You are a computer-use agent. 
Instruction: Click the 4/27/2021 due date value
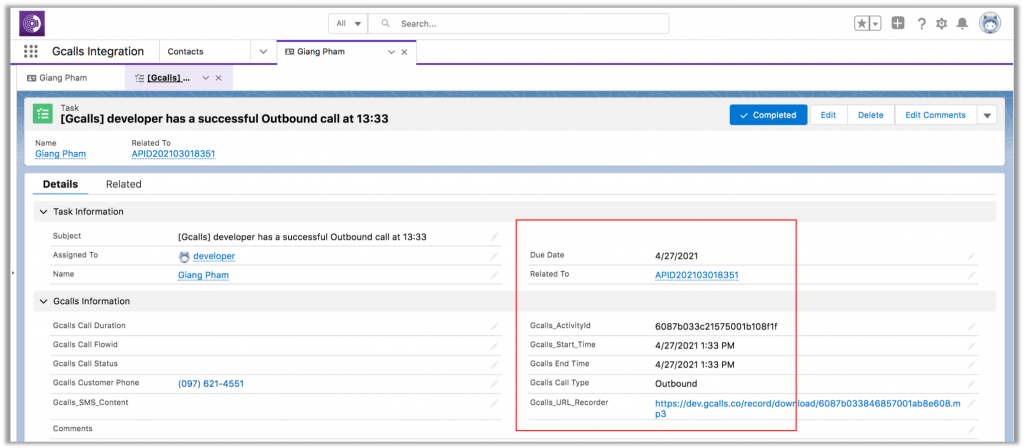coord(677,256)
